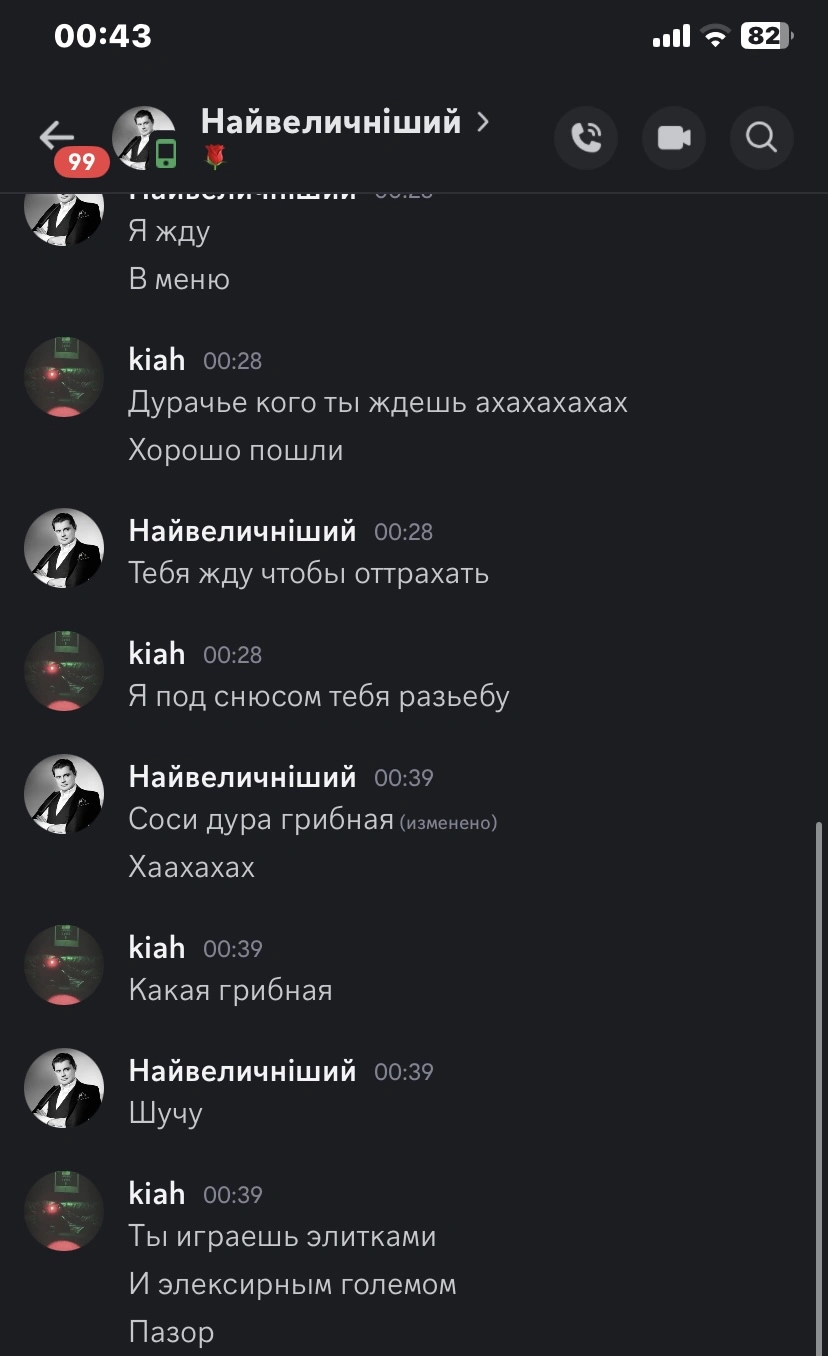Image resolution: width=828 pixels, height=1356 pixels.
Task: Open the search in conversation icon
Action: [762, 137]
